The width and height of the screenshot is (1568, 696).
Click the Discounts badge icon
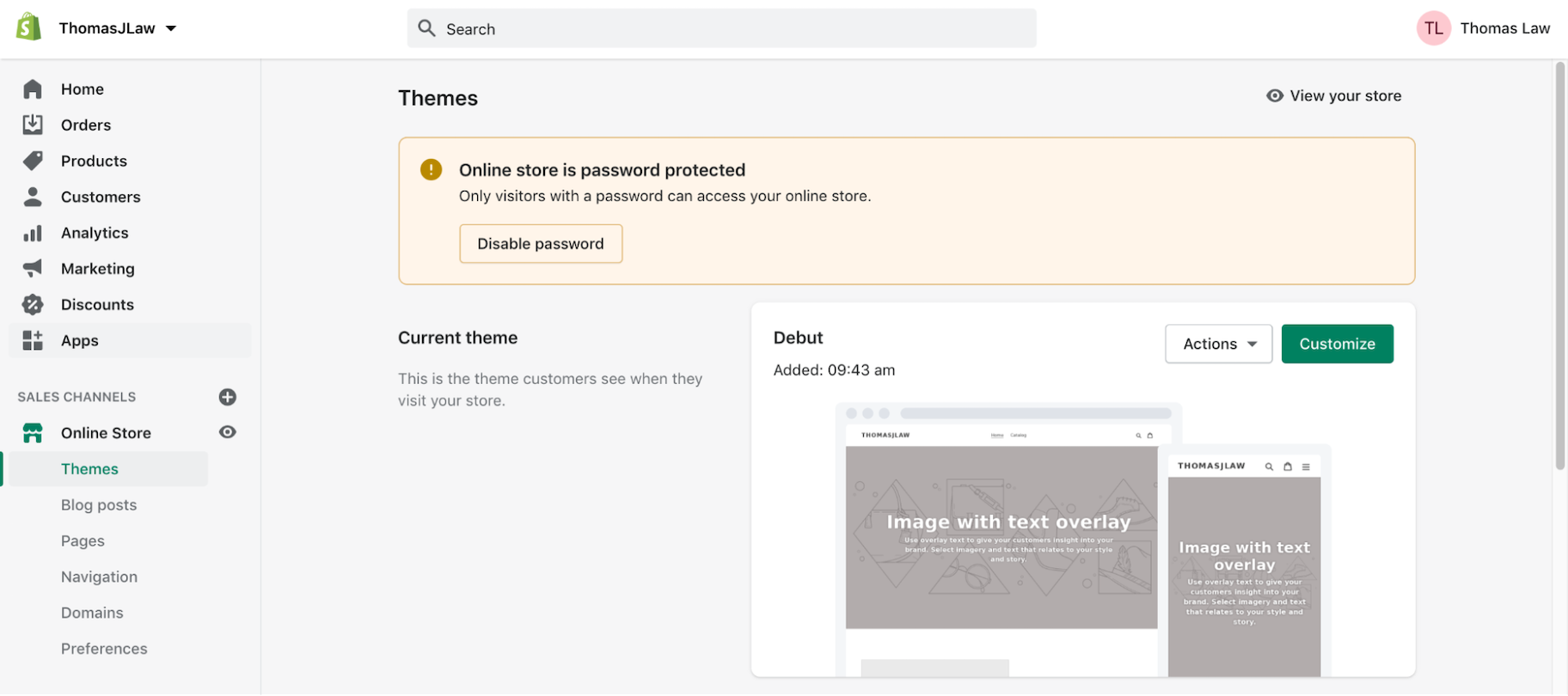coord(33,305)
